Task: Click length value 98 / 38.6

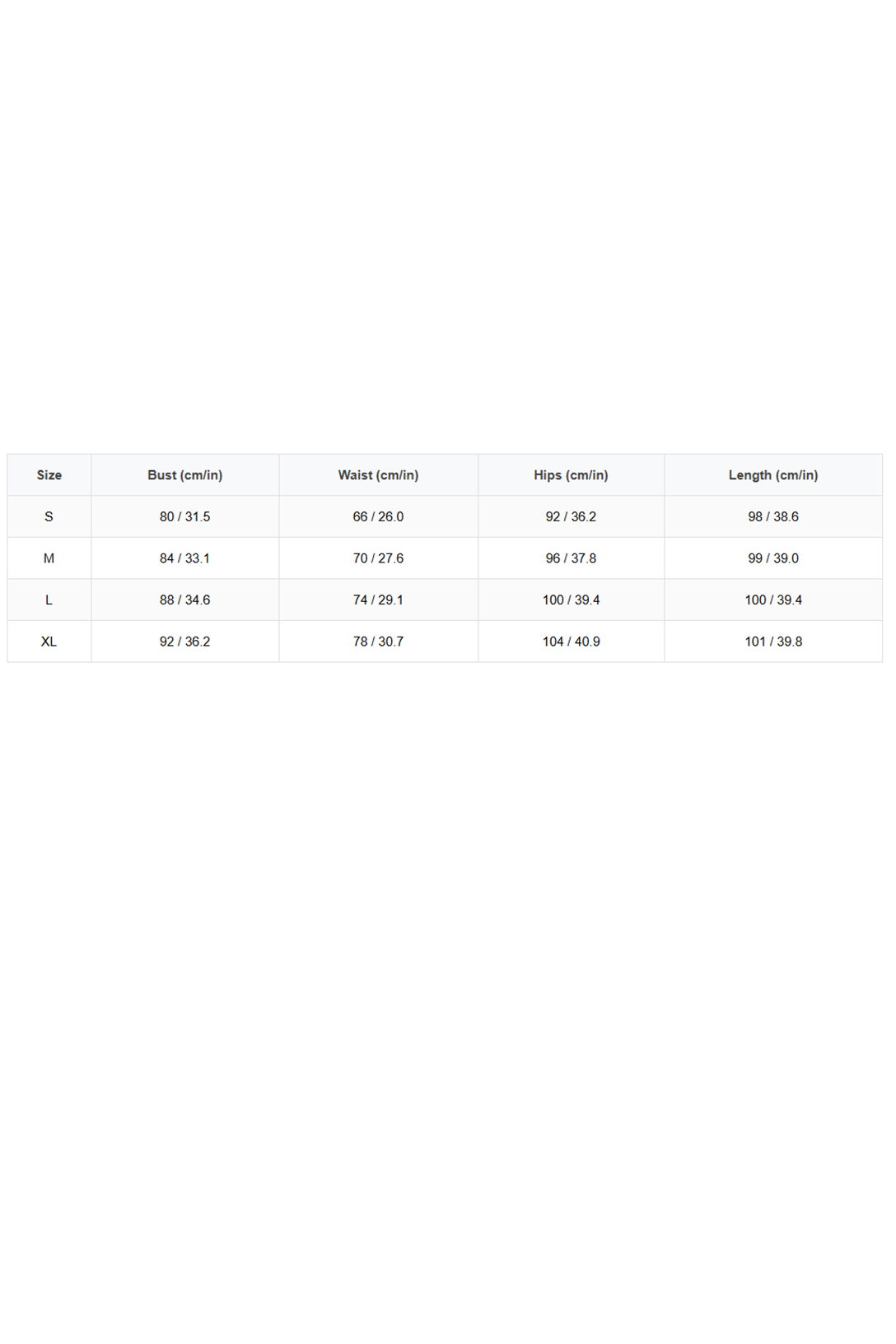Action: coord(773,516)
